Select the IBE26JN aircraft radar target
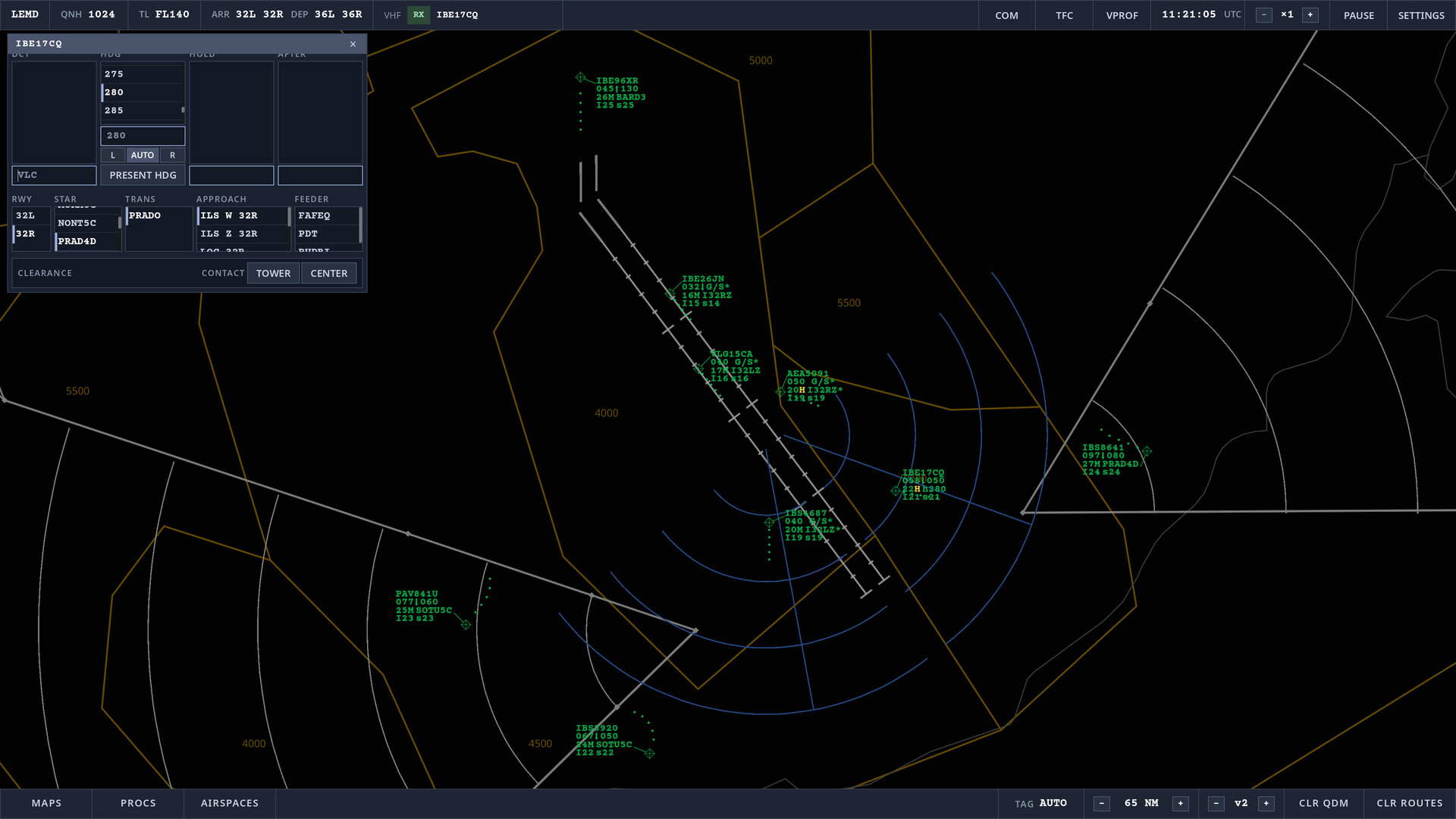The height and width of the screenshot is (819, 1456). (670, 293)
